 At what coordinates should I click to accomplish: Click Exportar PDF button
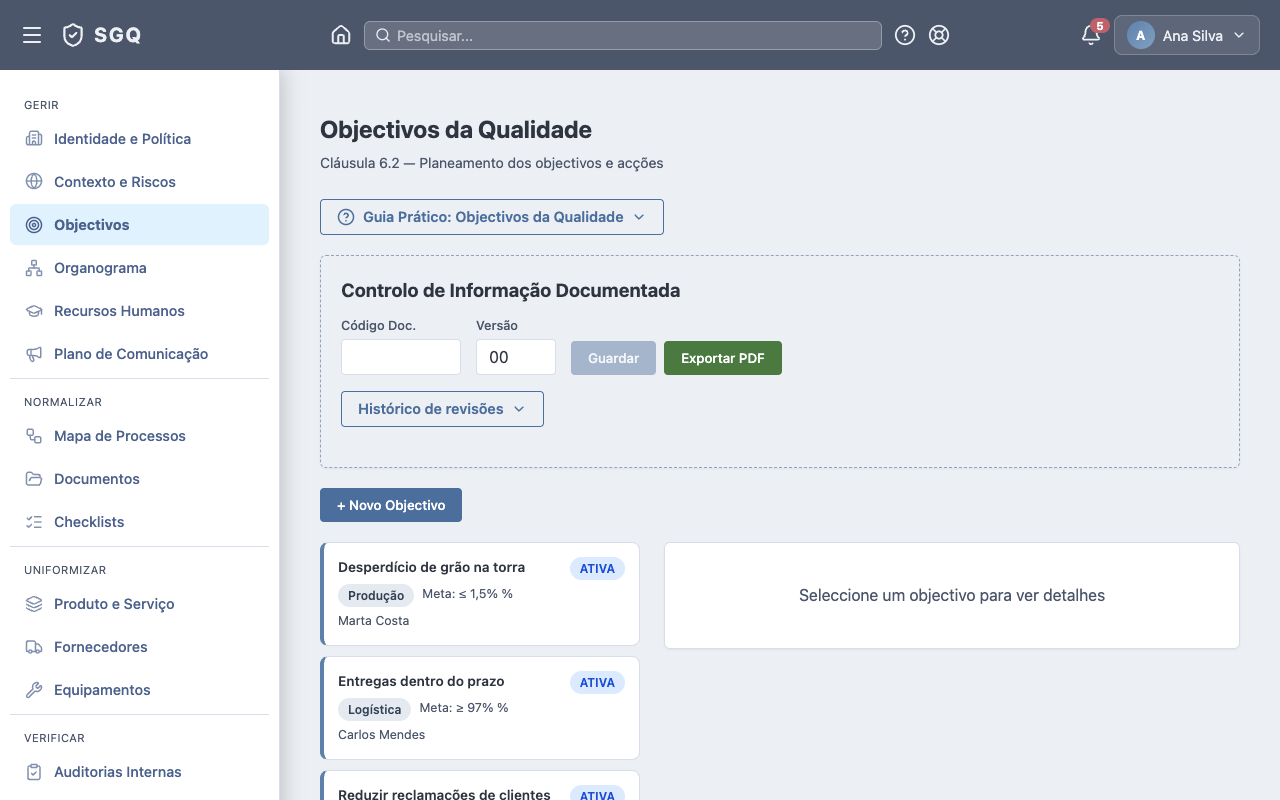tap(723, 358)
